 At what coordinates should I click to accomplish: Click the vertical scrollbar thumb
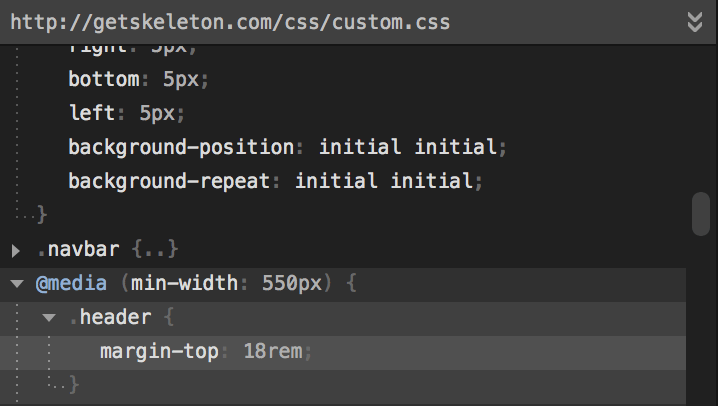701,214
